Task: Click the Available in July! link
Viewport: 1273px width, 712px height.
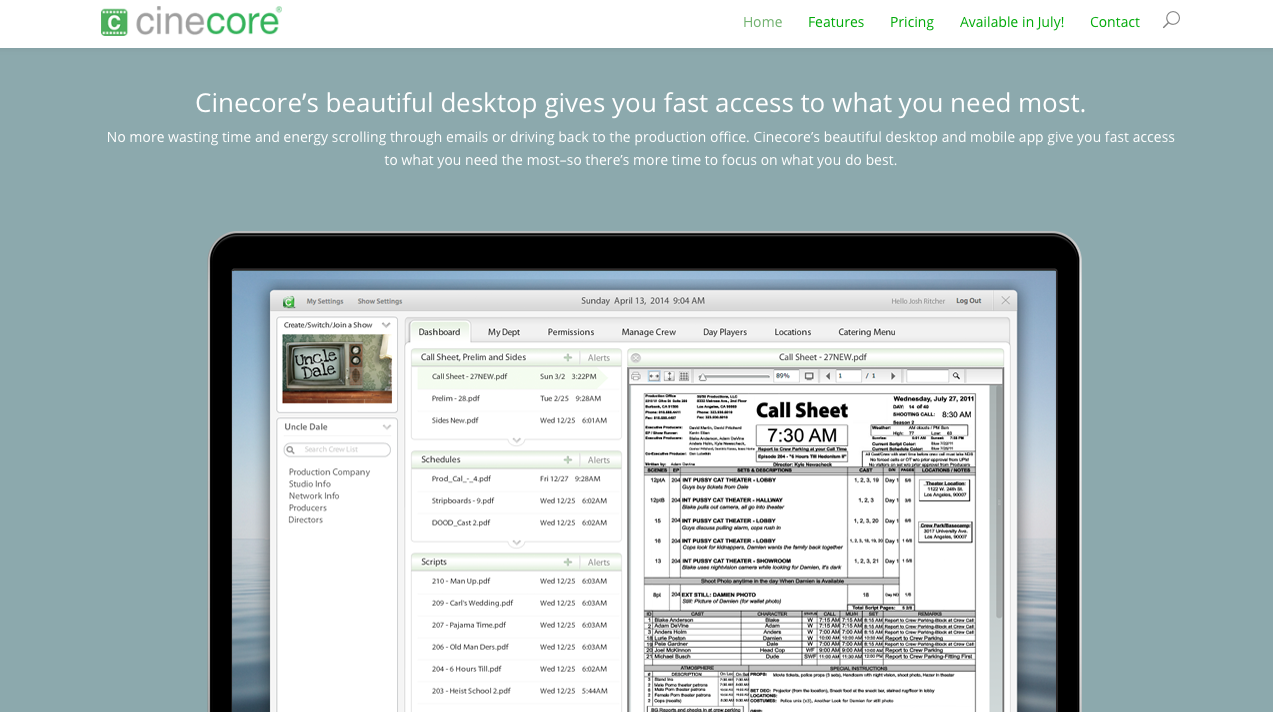Action: tap(1012, 22)
